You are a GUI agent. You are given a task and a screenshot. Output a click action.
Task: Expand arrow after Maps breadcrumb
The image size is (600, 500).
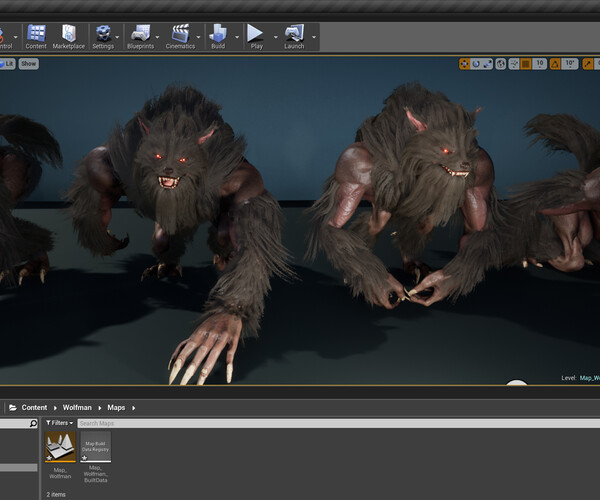(133, 408)
